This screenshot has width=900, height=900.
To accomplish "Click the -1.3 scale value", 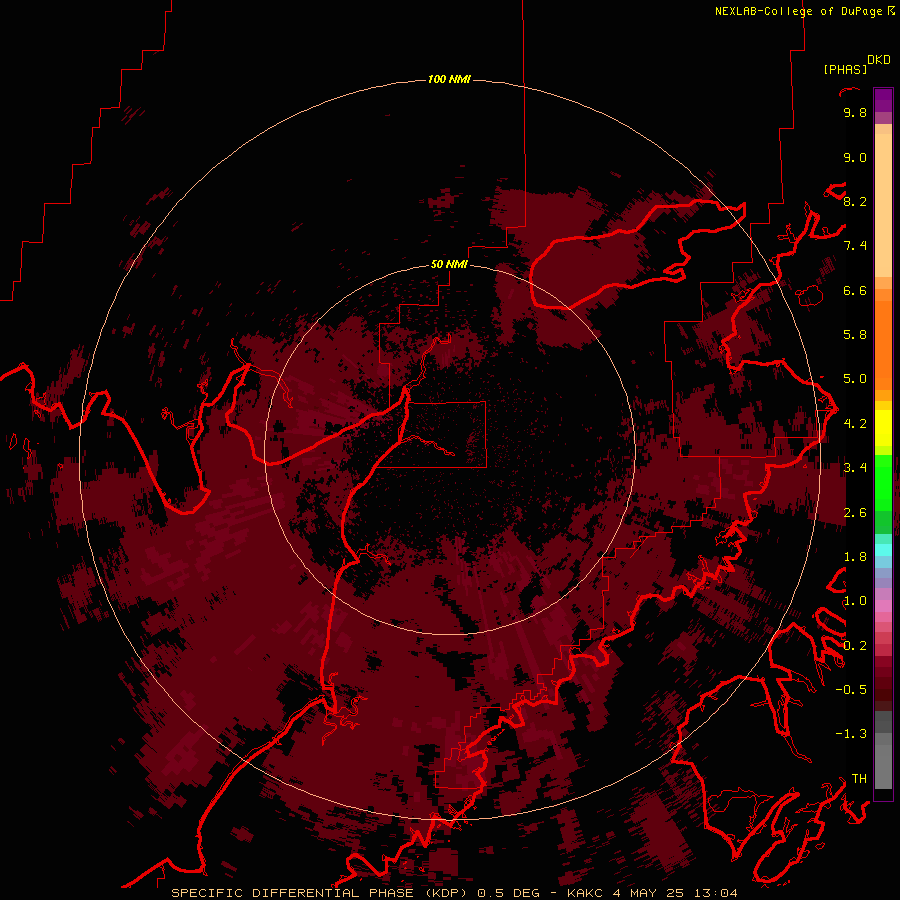I will (851, 734).
